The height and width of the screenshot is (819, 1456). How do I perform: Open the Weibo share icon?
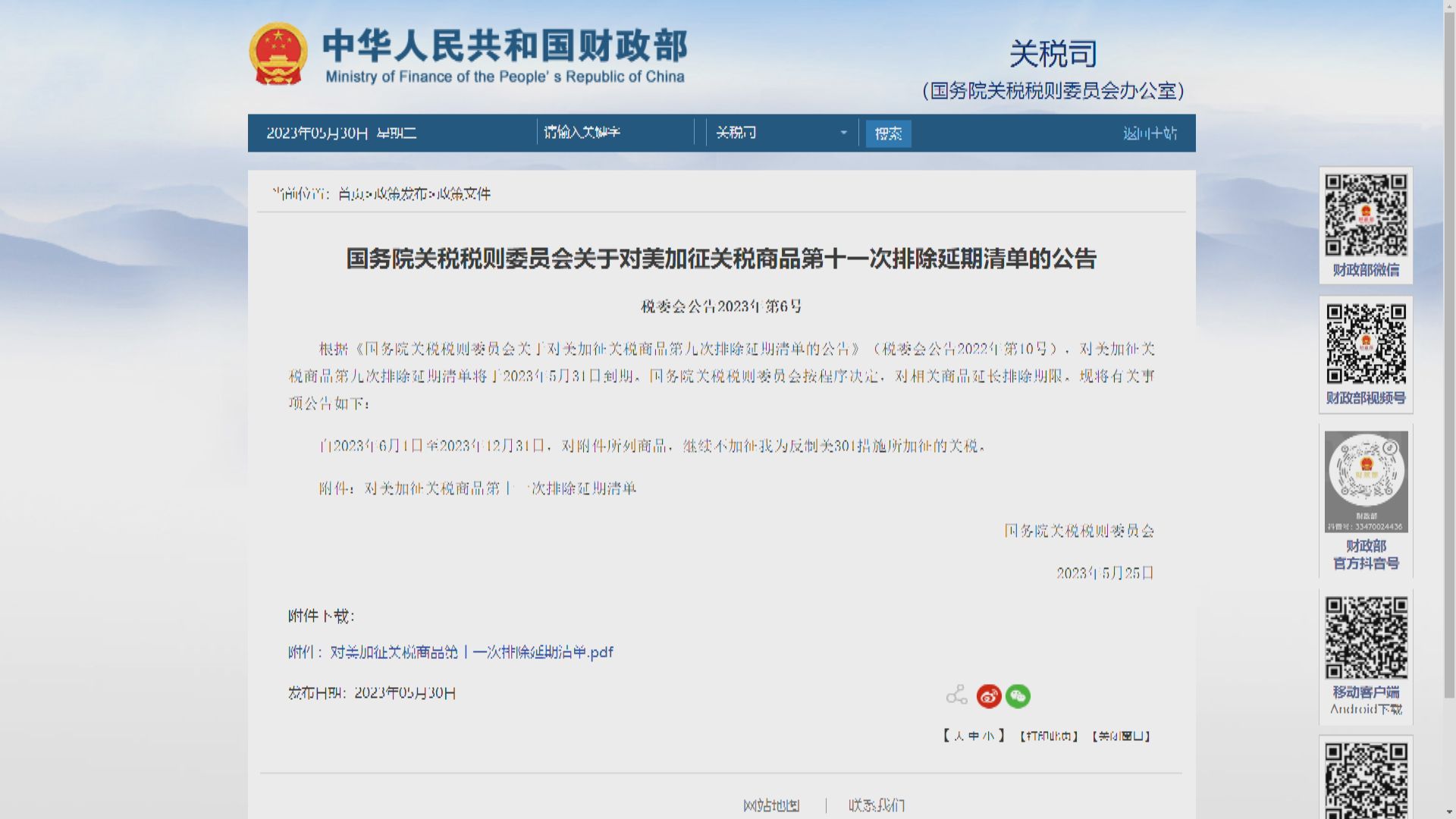tap(987, 695)
